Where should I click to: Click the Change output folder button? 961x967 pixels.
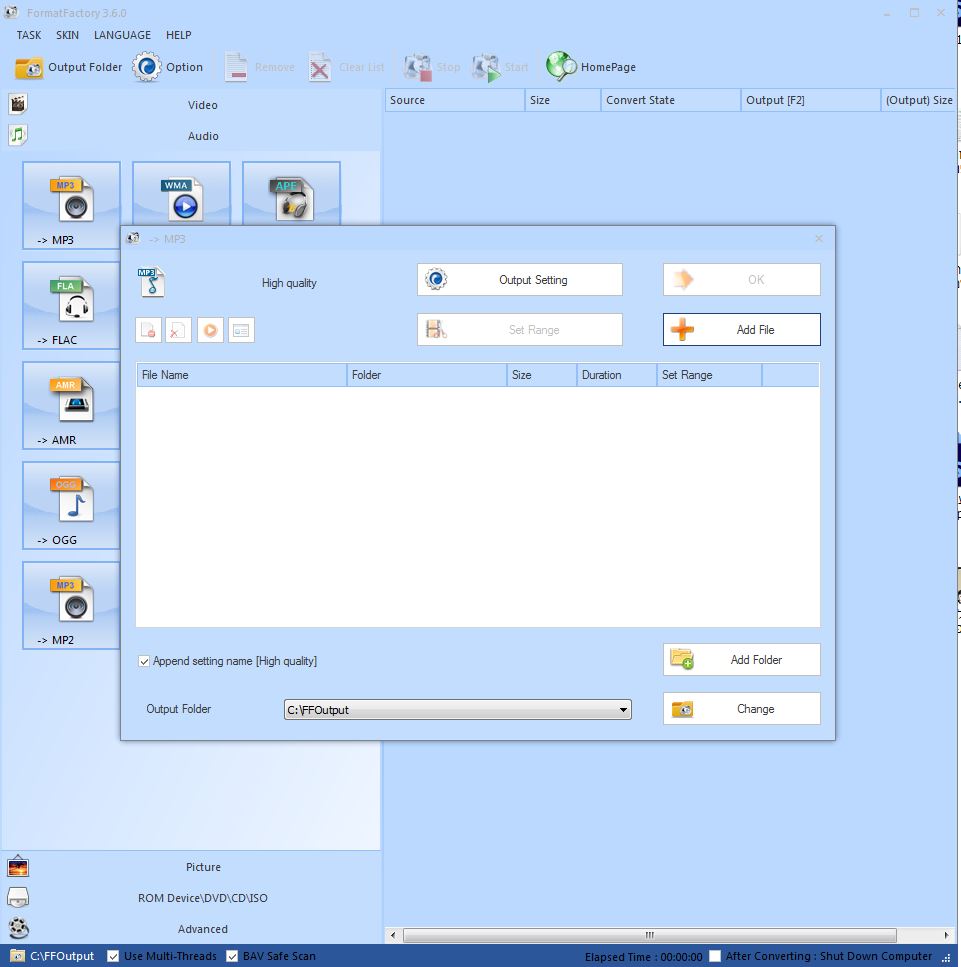(x=741, y=708)
